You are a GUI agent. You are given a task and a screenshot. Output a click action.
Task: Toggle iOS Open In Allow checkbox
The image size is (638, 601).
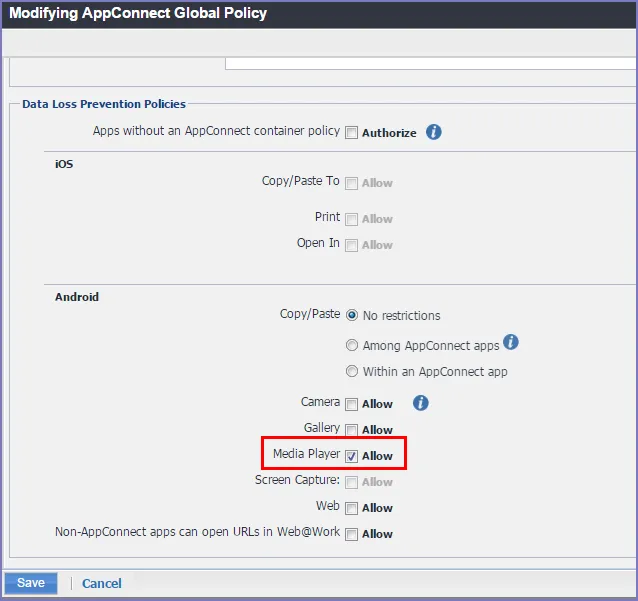[351, 245]
